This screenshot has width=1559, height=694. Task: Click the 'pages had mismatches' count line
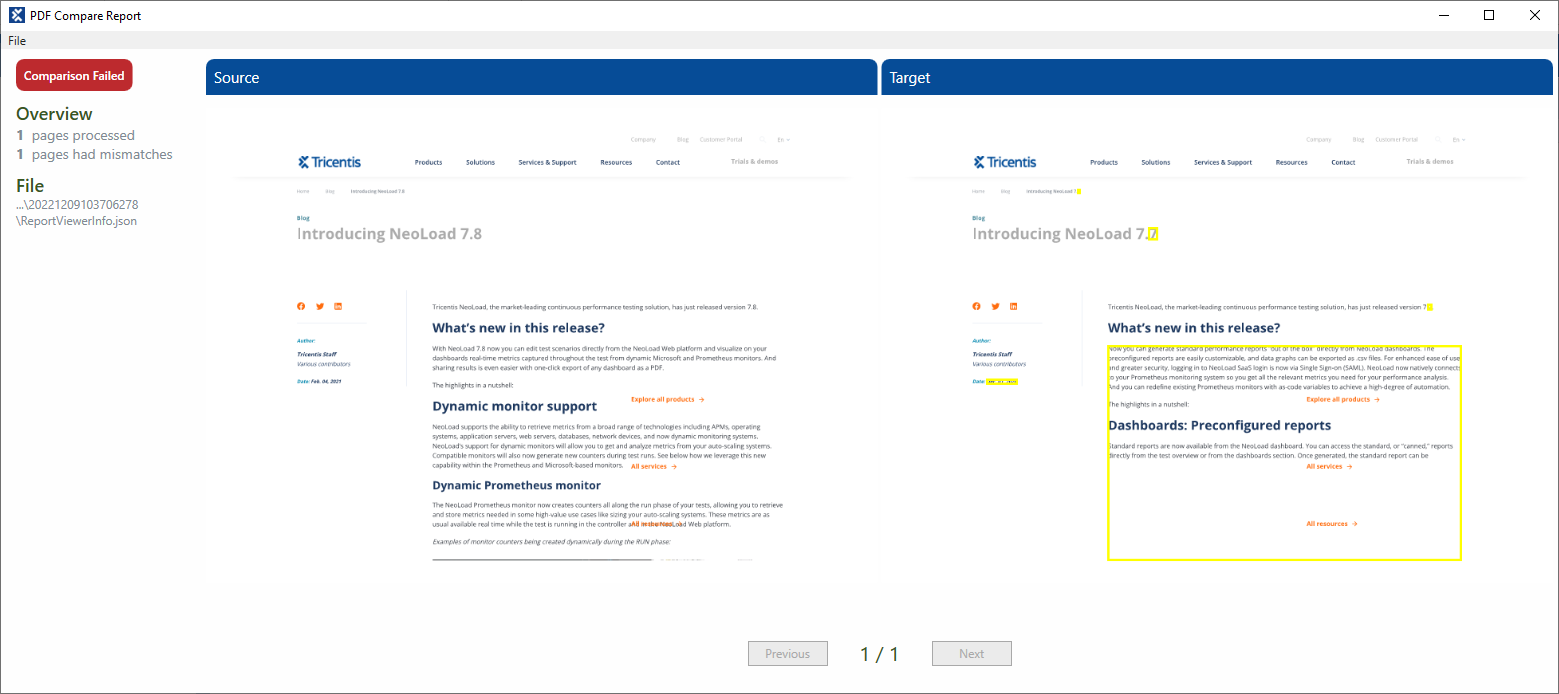(x=94, y=154)
